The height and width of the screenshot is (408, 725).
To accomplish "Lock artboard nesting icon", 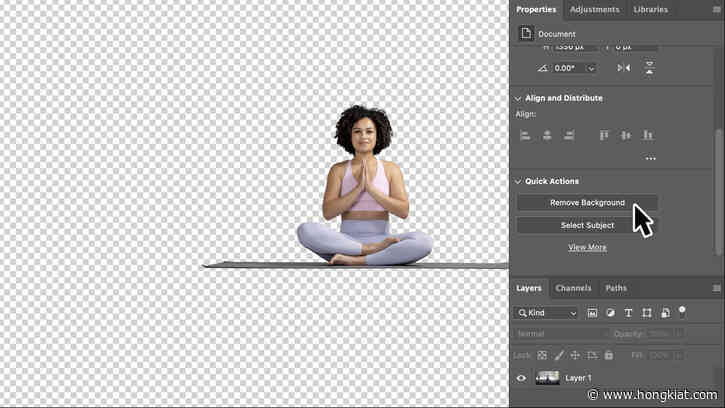I will pyautogui.click(x=592, y=355).
